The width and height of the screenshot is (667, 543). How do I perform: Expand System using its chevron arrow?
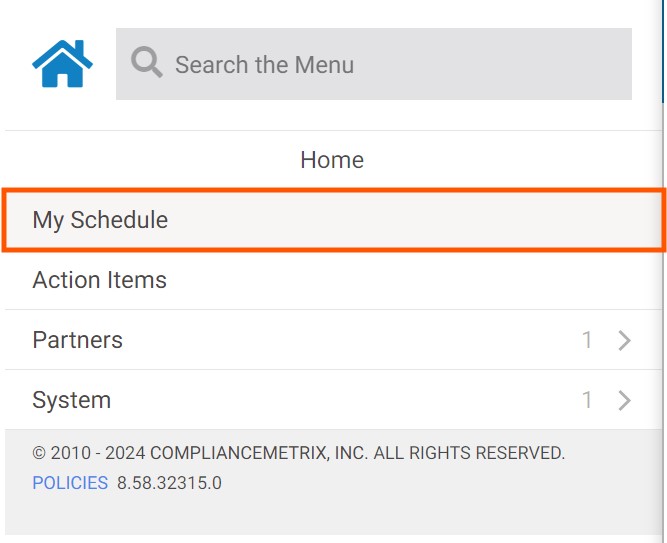point(625,400)
